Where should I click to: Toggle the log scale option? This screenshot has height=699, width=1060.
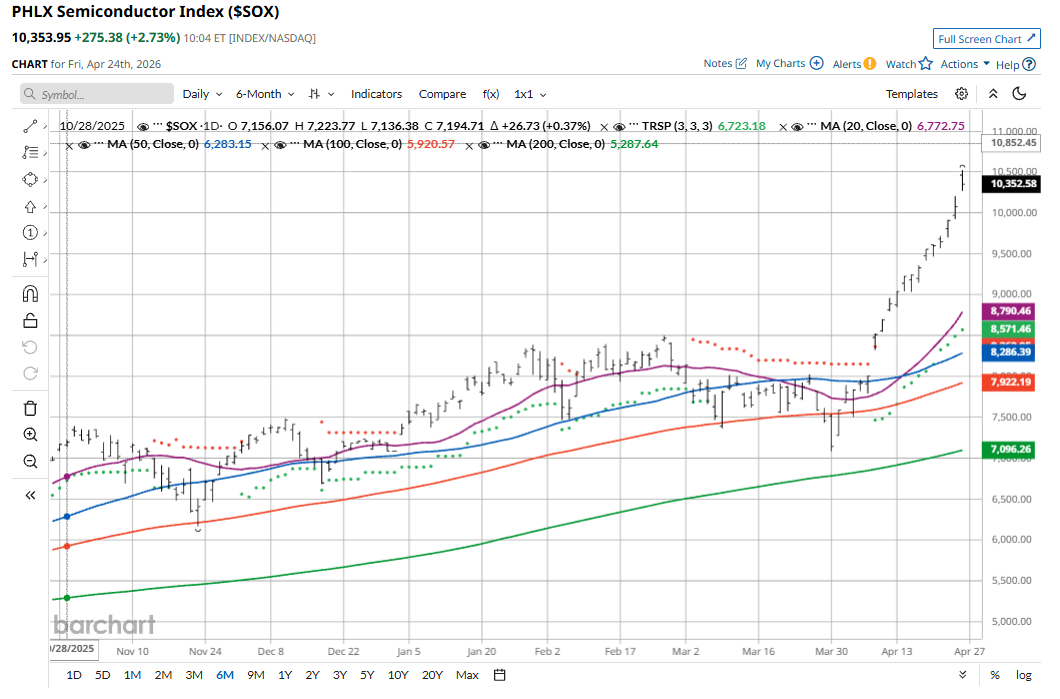pyautogui.click(x=1023, y=675)
